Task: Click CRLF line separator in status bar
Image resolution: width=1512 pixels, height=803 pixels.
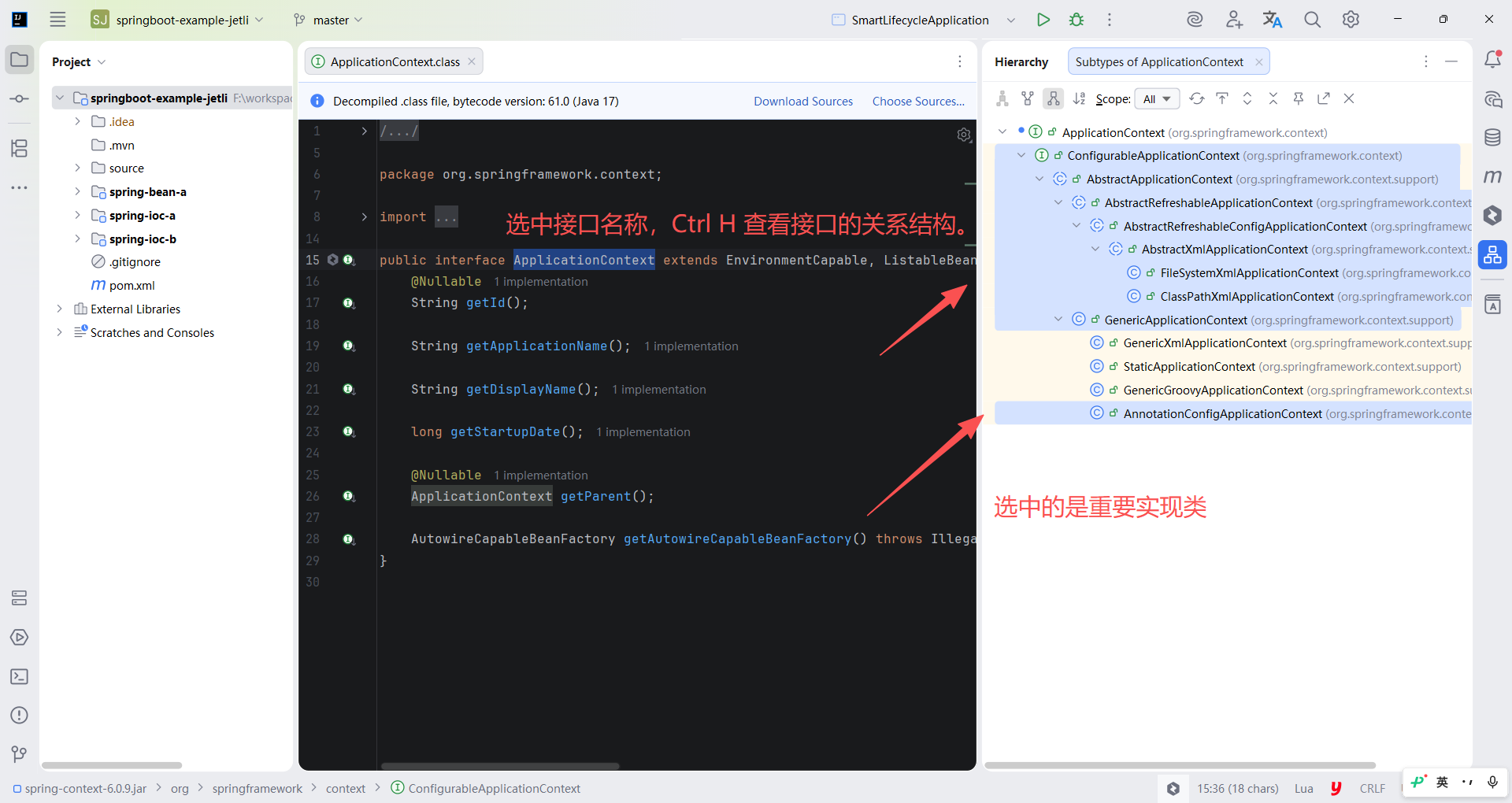Action: pyautogui.click(x=1372, y=788)
